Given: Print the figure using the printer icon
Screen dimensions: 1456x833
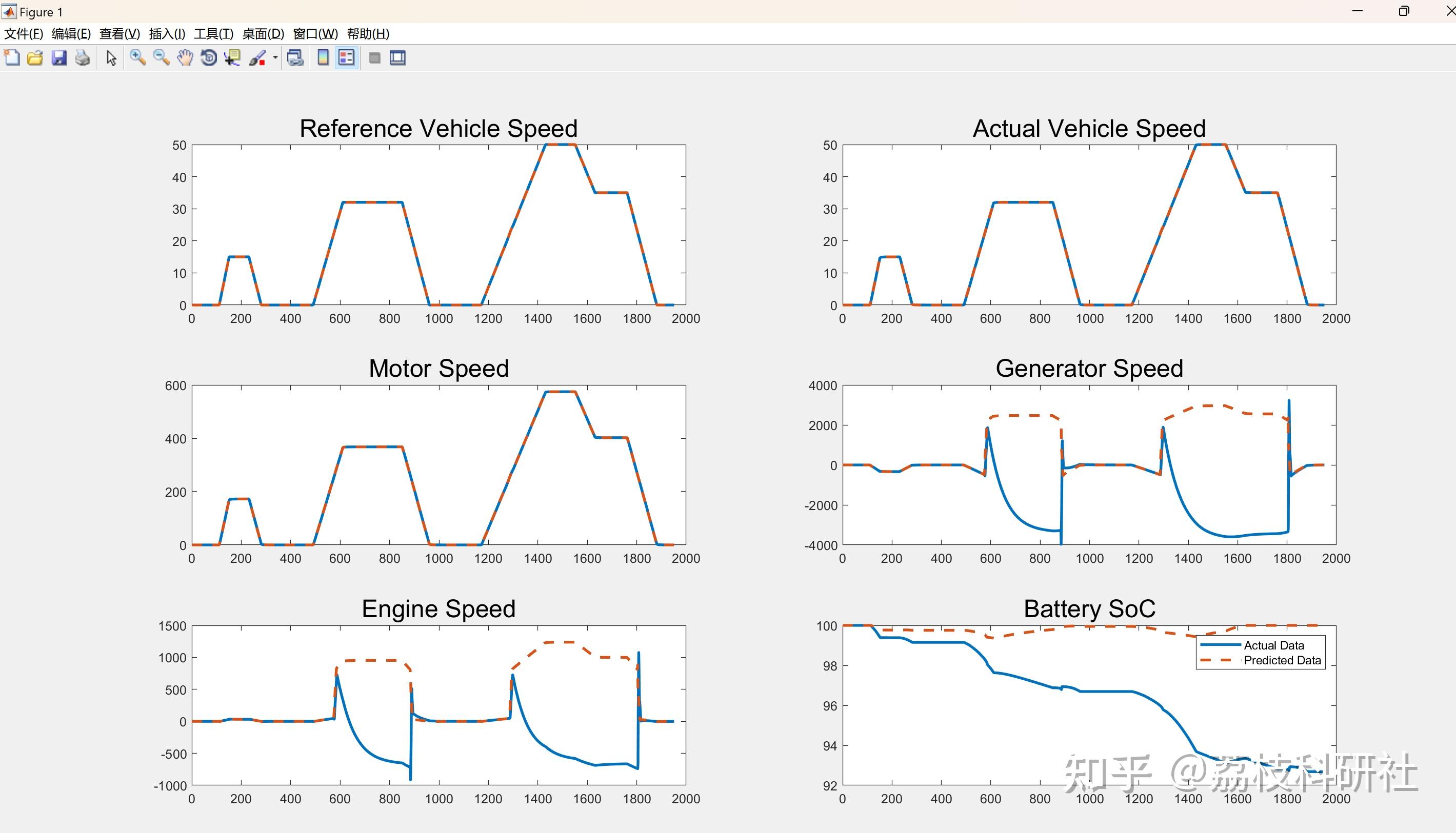Looking at the screenshot, I should point(83,58).
